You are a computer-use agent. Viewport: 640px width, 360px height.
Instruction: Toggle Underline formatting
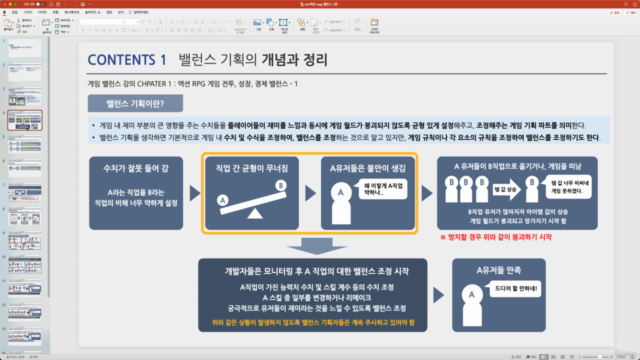(96, 30)
